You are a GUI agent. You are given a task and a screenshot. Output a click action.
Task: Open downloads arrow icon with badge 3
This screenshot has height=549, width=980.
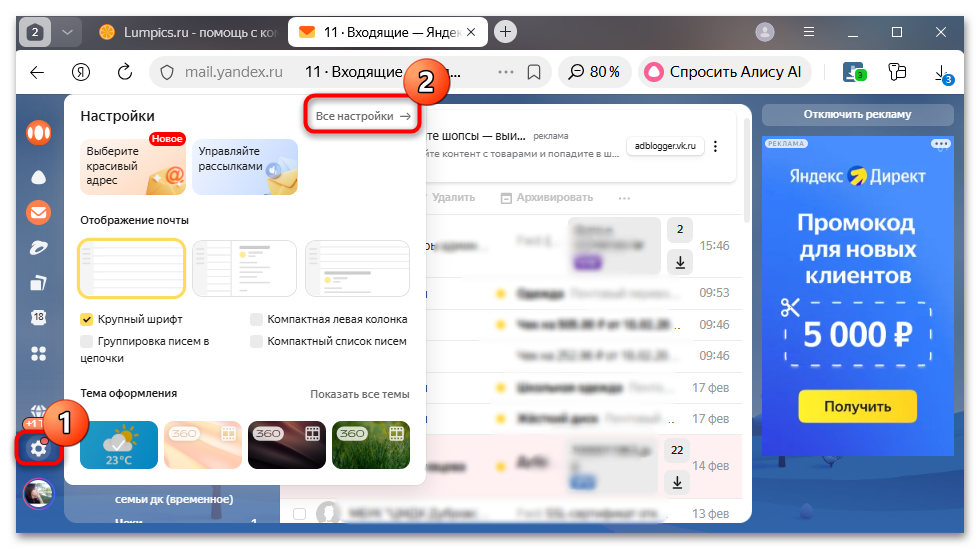(942, 74)
